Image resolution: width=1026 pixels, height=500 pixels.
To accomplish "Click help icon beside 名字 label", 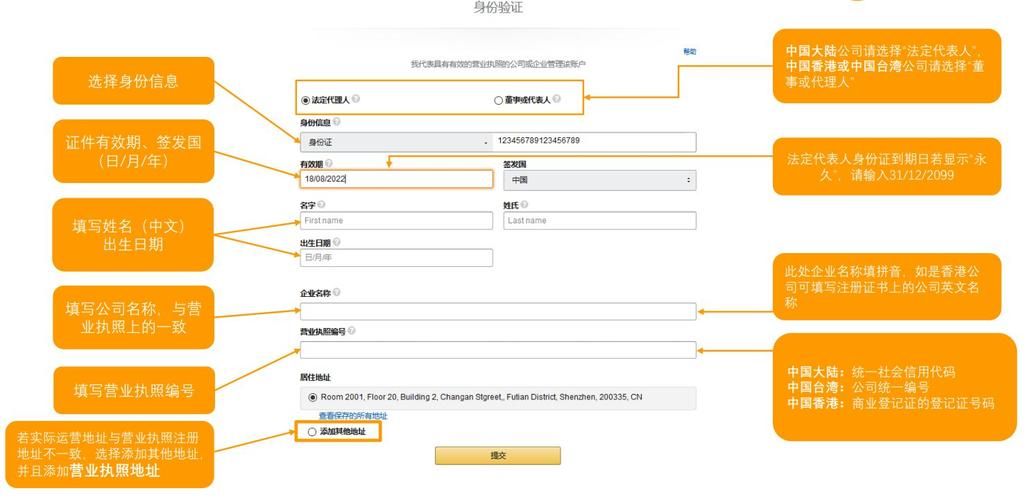I will click(x=321, y=205).
